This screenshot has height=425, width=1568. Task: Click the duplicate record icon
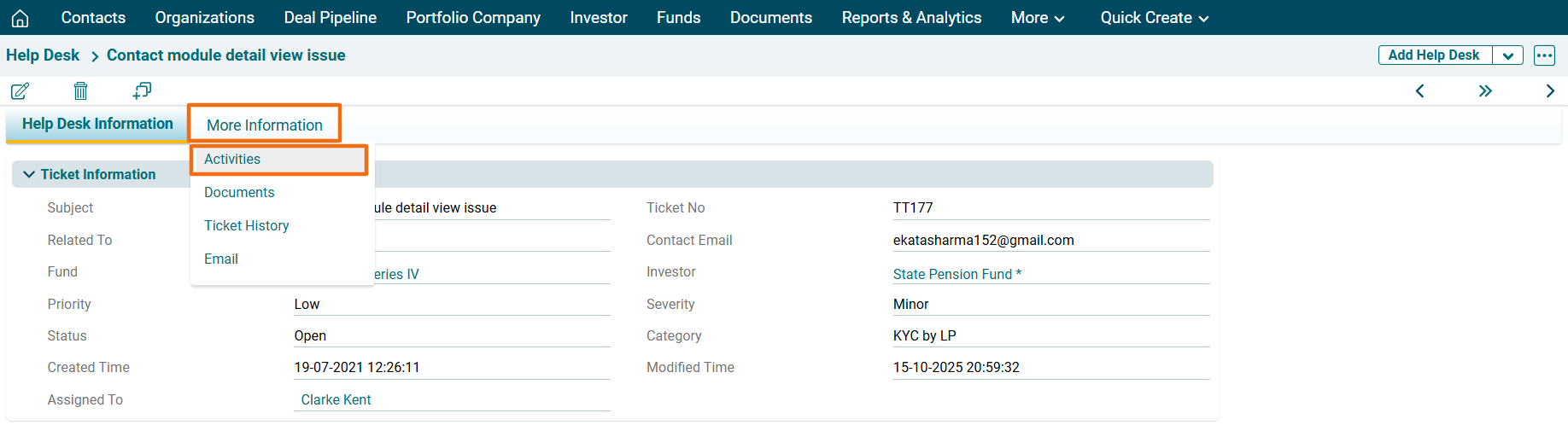click(142, 90)
